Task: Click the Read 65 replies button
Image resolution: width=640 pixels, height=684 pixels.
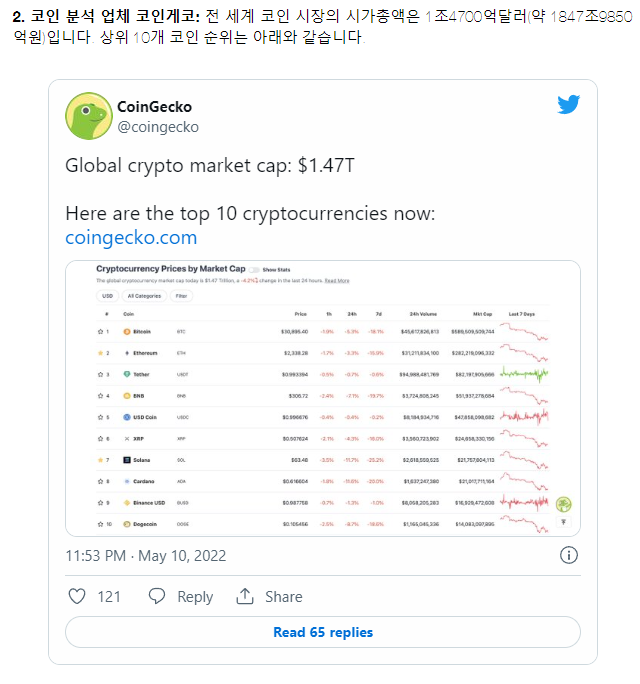Action: tap(323, 632)
